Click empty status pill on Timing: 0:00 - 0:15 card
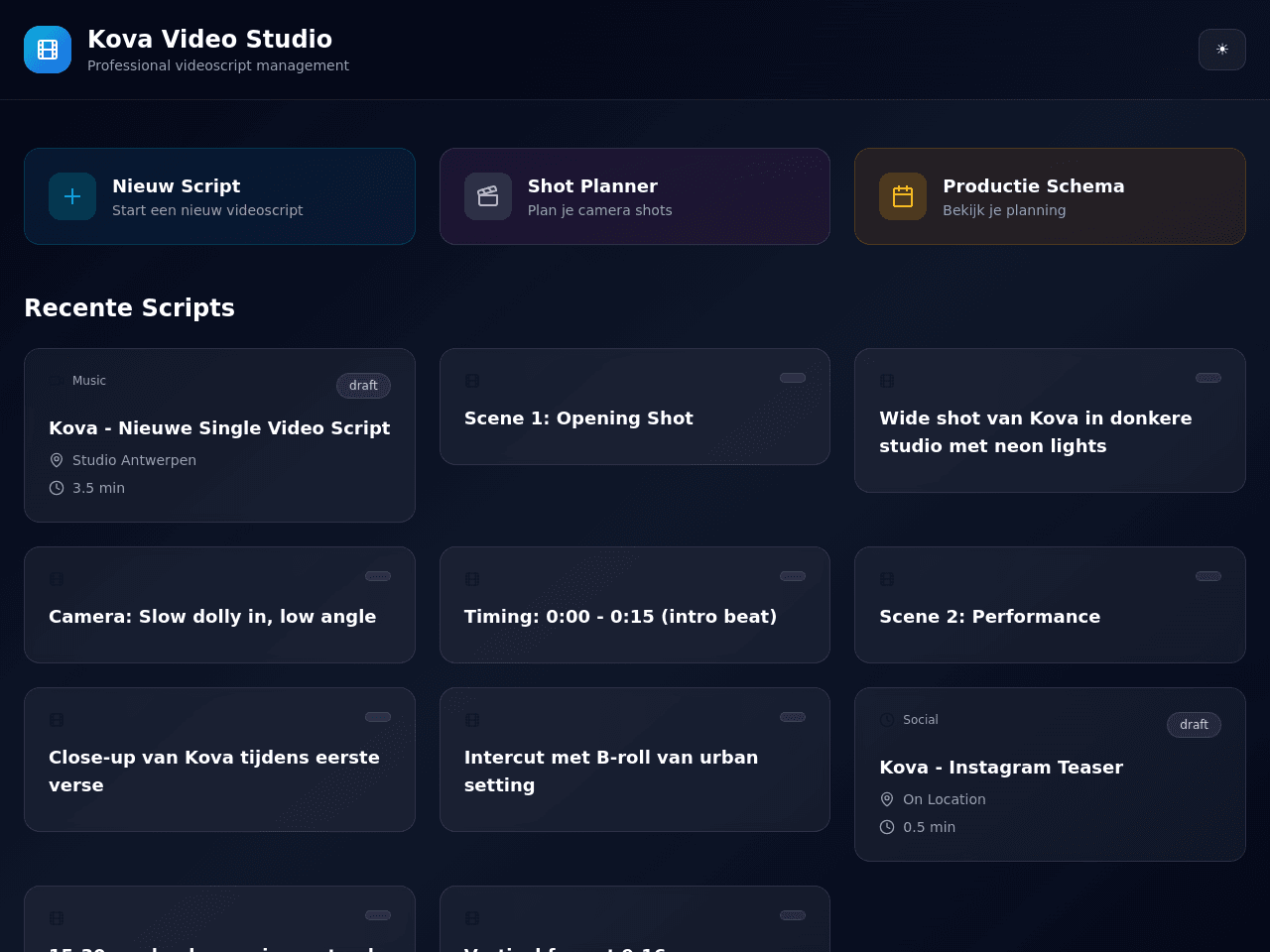1270x952 pixels. pyautogui.click(x=793, y=576)
